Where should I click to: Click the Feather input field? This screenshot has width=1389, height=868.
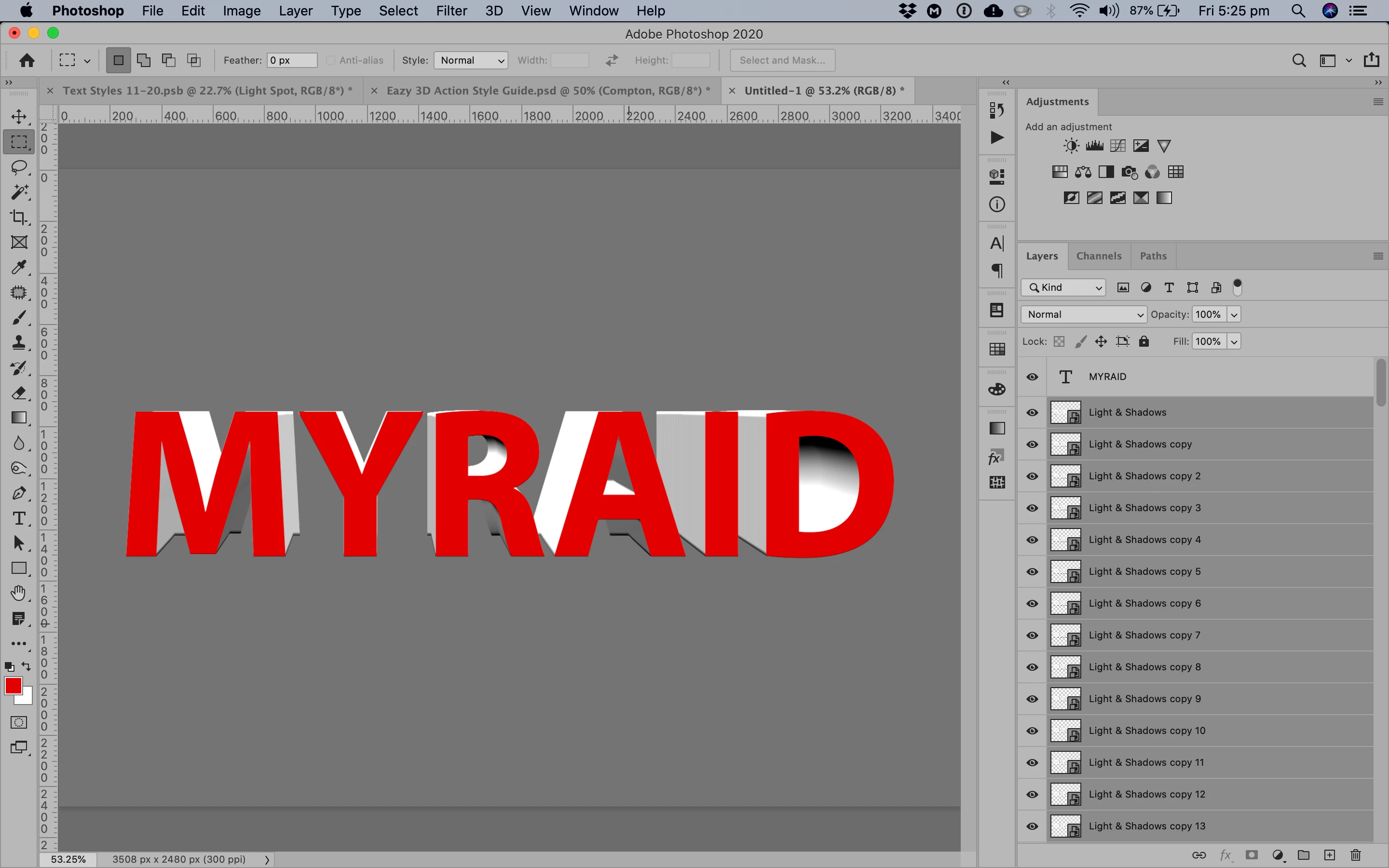pyautogui.click(x=292, y=60)
